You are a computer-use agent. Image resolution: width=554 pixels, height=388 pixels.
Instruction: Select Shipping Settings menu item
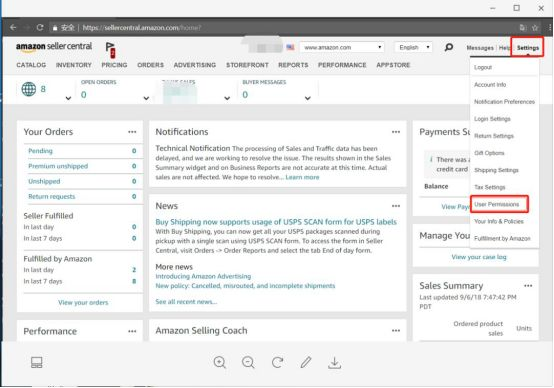coord(496,170)
